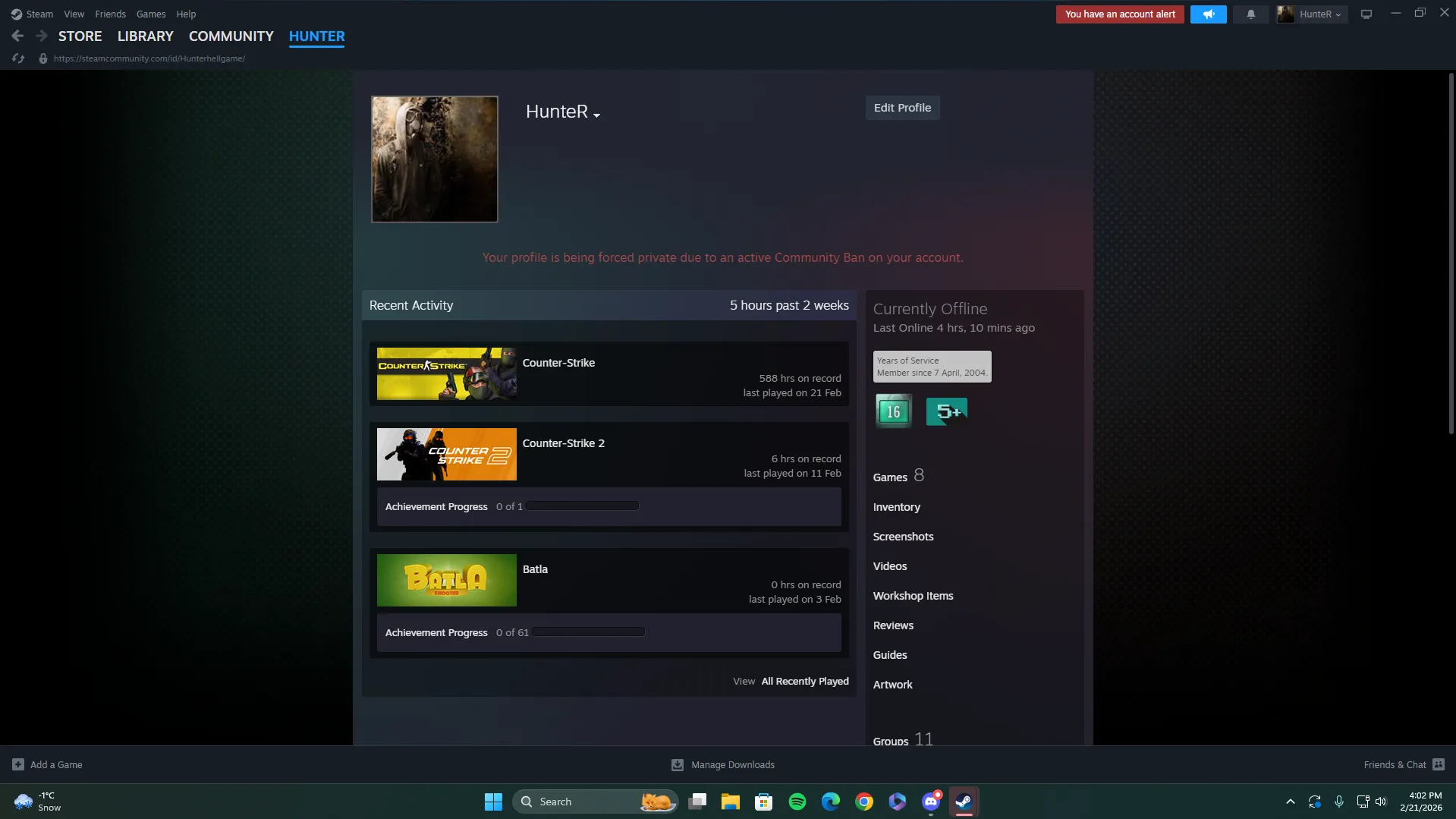This screenshot has height=819, width=1456.
Task: Go back with the back arrow
Action: tap(17, 36)
